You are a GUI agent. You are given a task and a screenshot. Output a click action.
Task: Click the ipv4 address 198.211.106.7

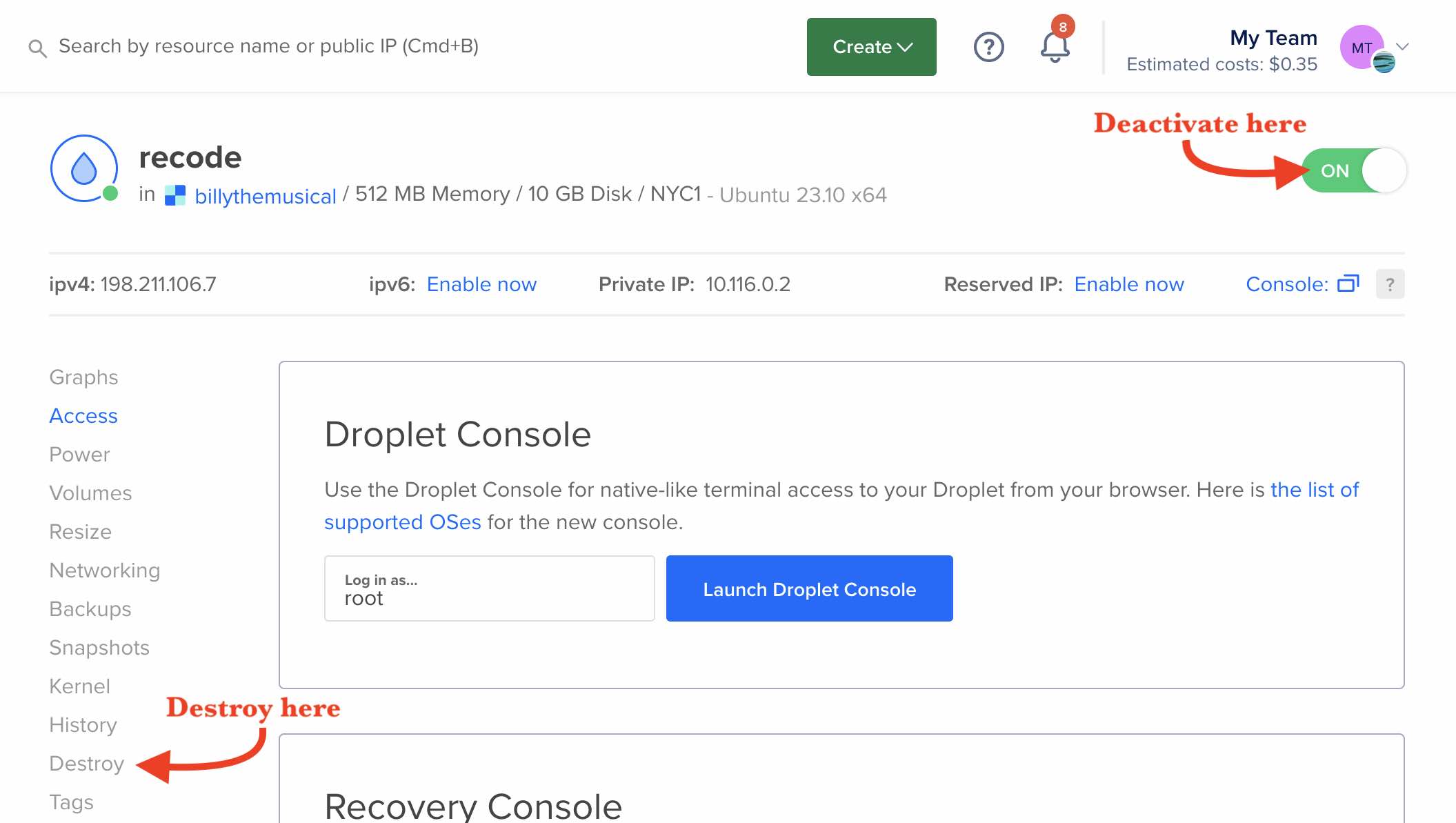[x=159, y=284]
